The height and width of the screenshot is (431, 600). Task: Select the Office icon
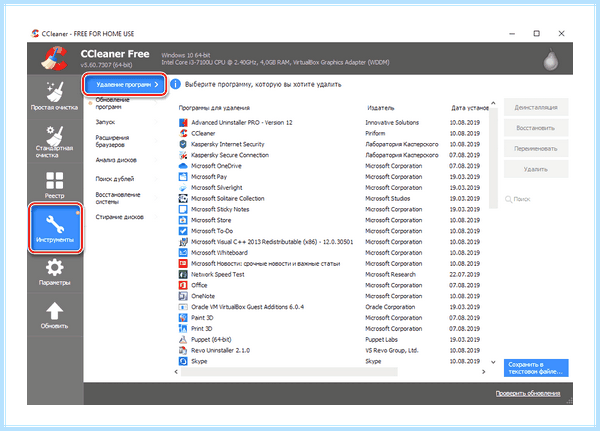pos(183,285)
